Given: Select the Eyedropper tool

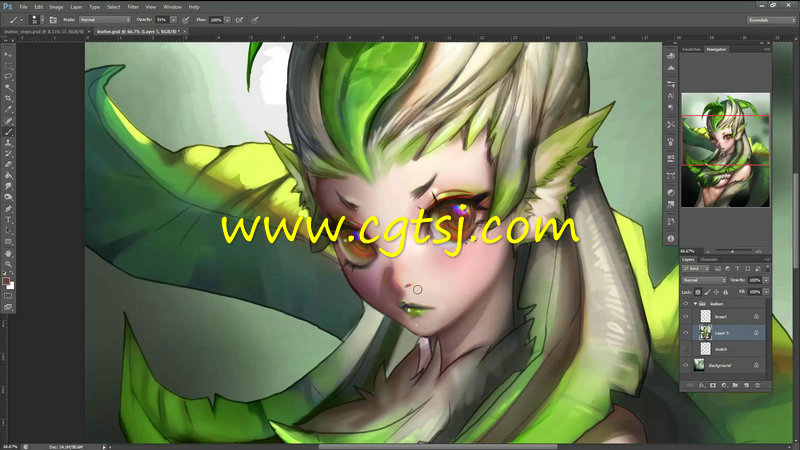Looking at the screenshot, I should [x=8, y=109].
